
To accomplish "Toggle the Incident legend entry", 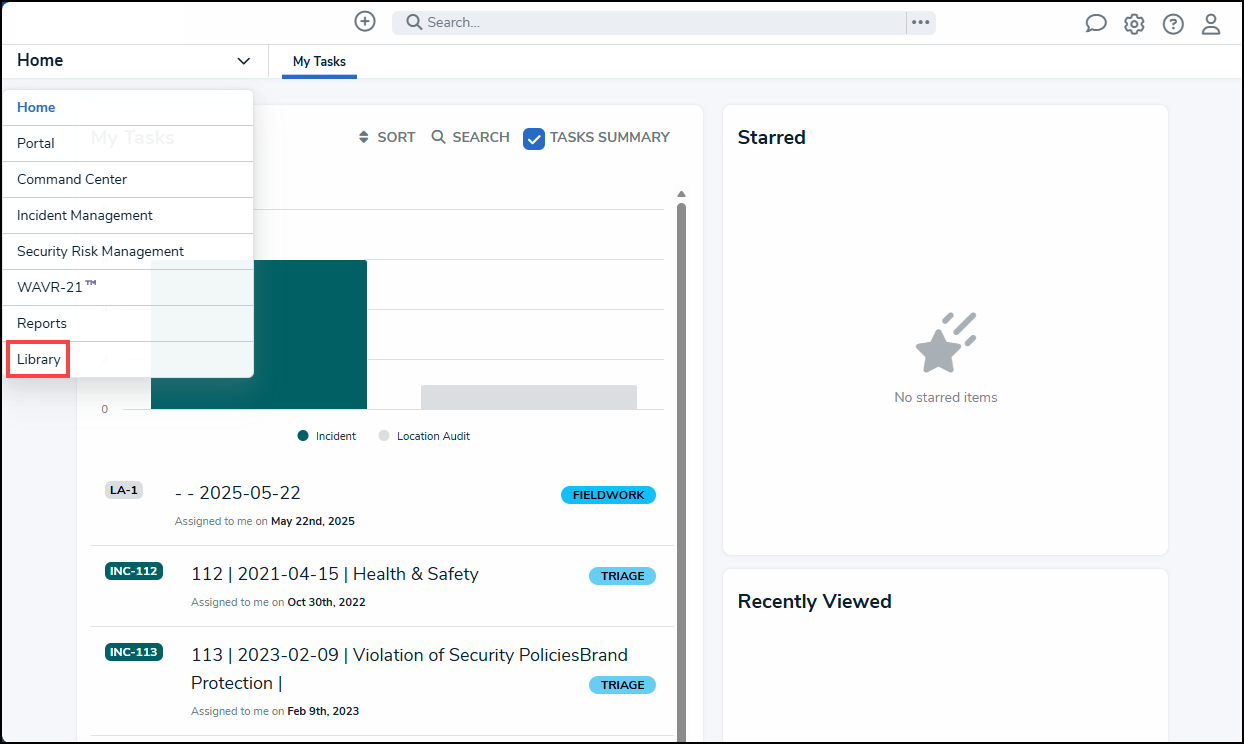I will click(x=327, y=436).
